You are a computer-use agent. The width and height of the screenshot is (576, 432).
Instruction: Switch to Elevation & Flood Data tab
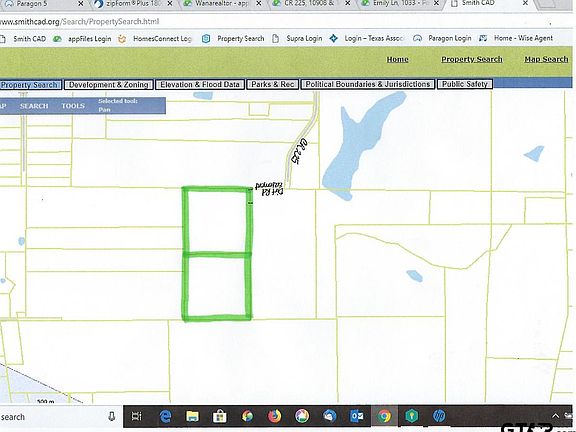click(x=200, y=84)
